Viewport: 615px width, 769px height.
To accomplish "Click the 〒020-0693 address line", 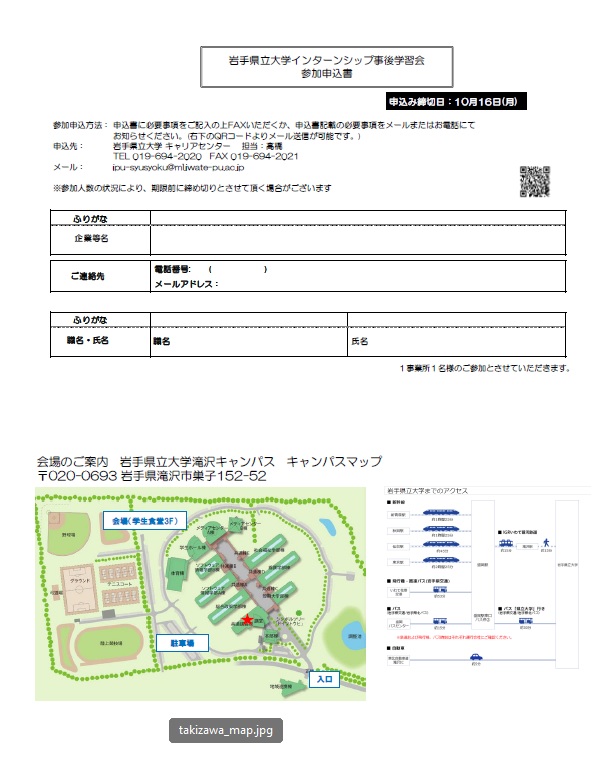I will pyautogui.click(x=152, y=476).
